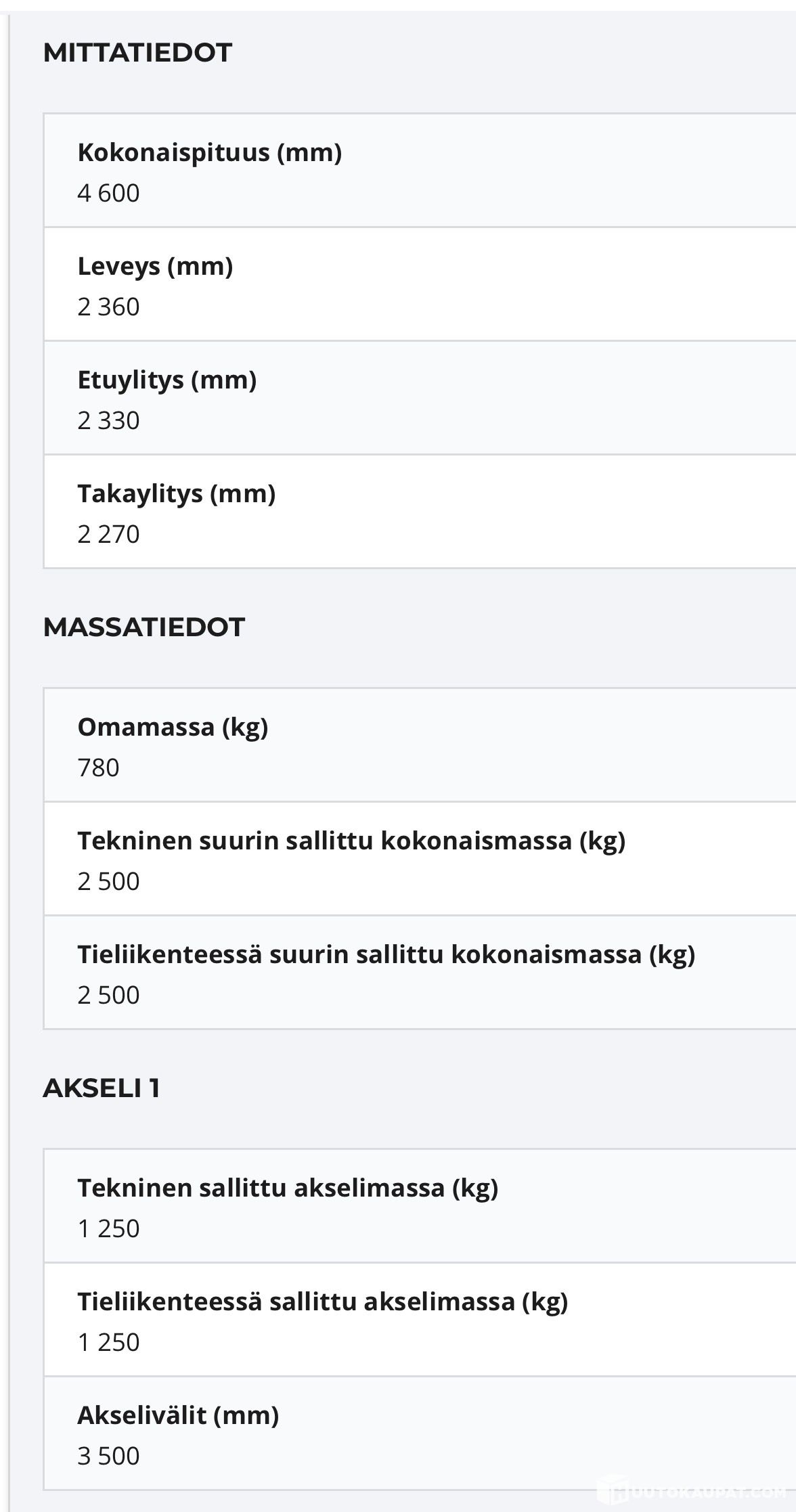The height and width of the screenshot is (1512, 796).
Task: Click the Takaylitys (mm) label
Action: point(176,494)
